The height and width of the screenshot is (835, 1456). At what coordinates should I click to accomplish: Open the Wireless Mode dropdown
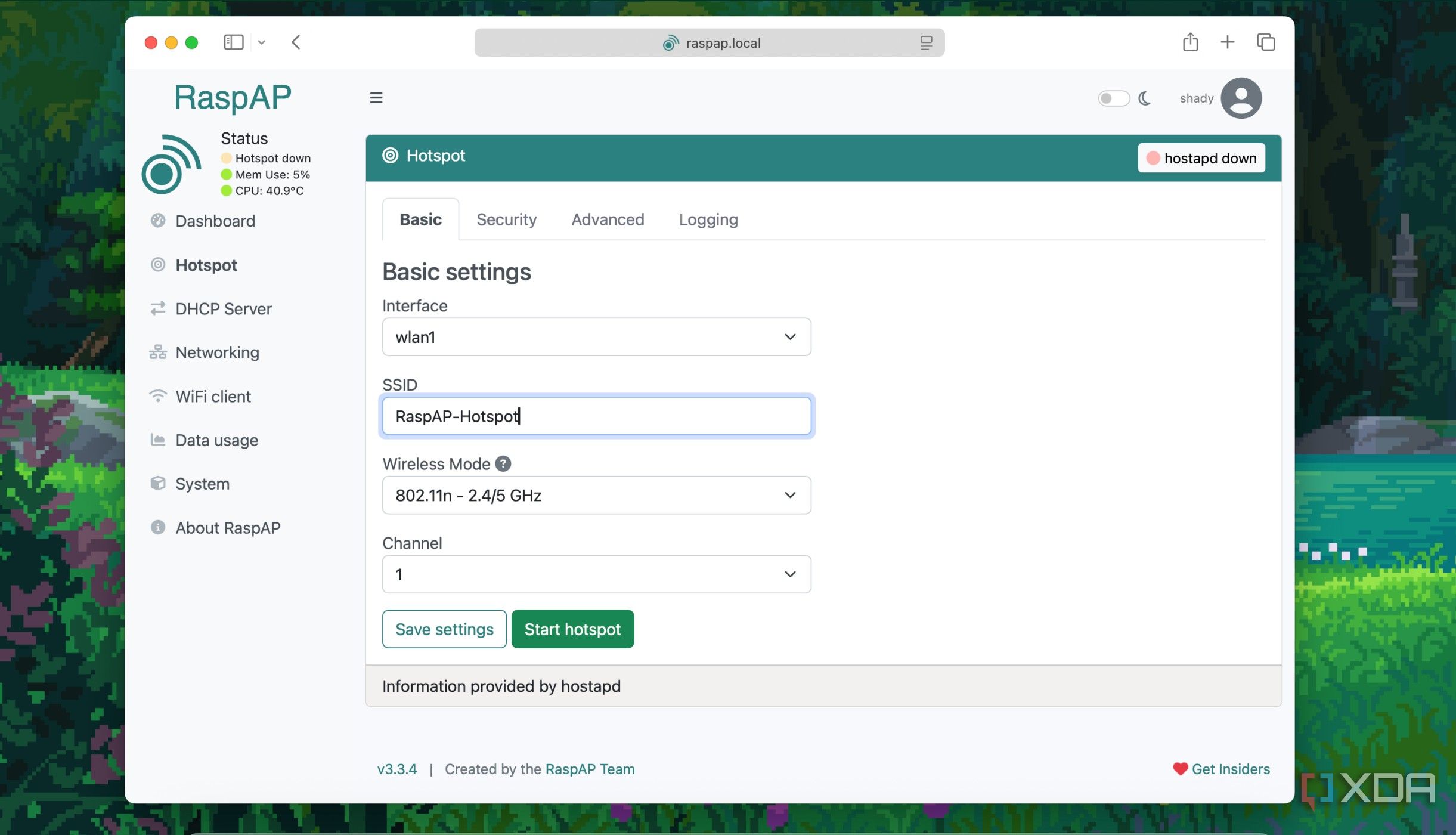click(x=596, y=494)
